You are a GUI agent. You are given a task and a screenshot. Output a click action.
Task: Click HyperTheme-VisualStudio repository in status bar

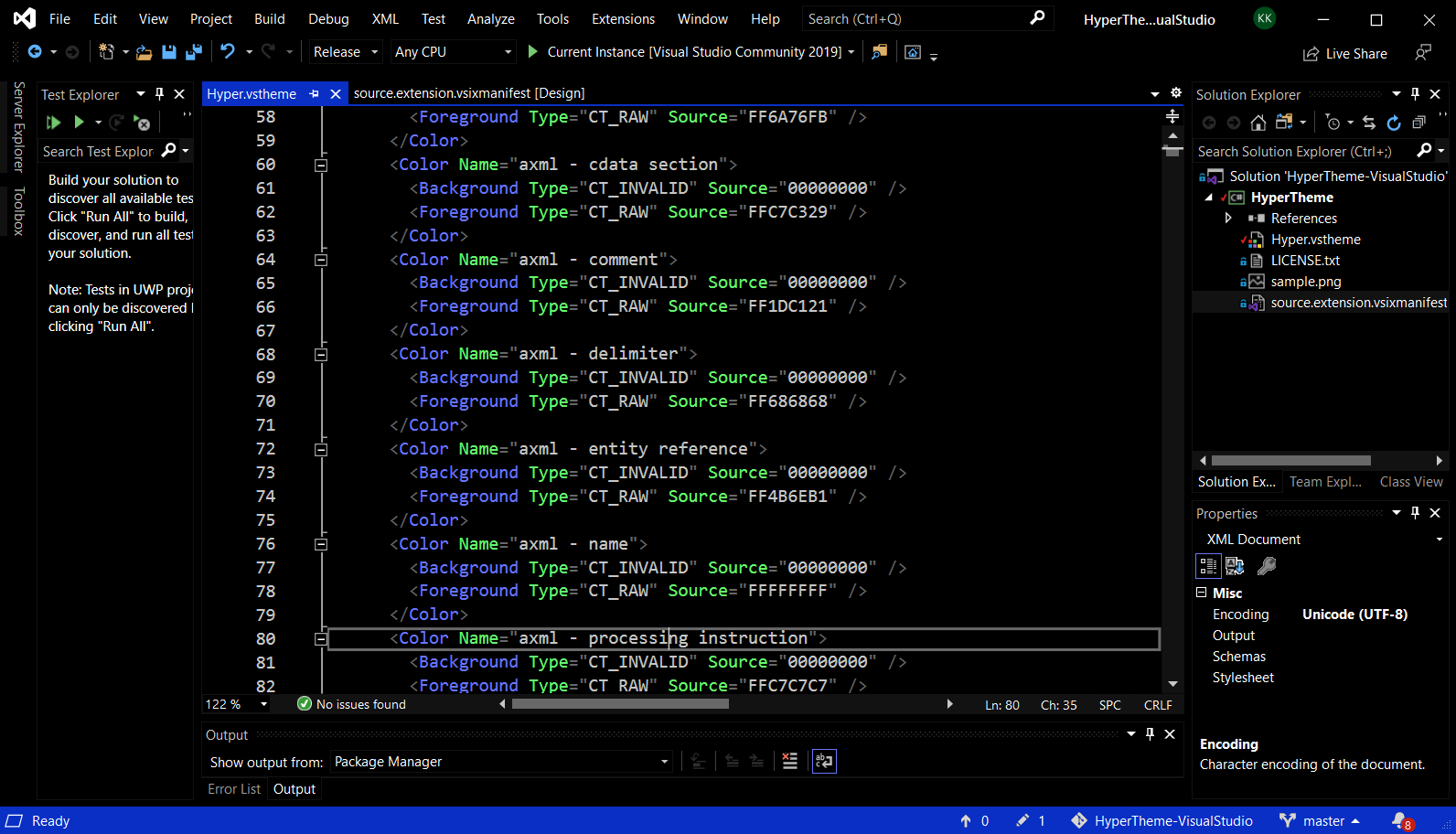1162,821
